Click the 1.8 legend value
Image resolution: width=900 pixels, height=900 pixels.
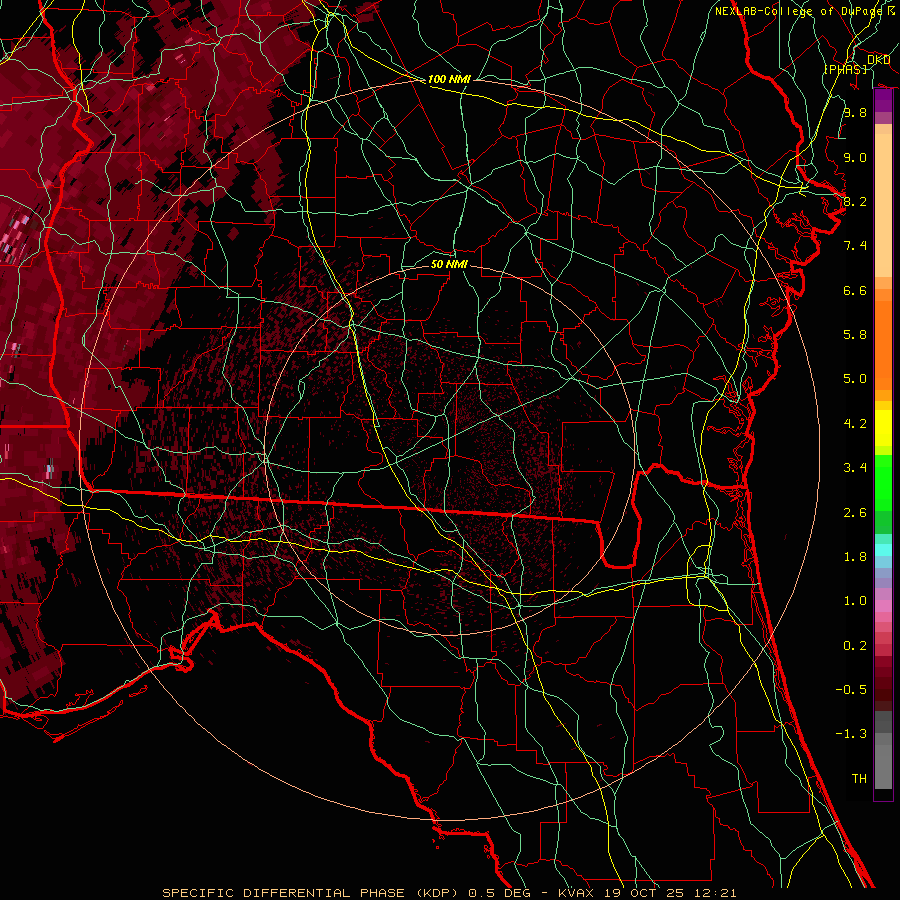click(x=855, y=557)
